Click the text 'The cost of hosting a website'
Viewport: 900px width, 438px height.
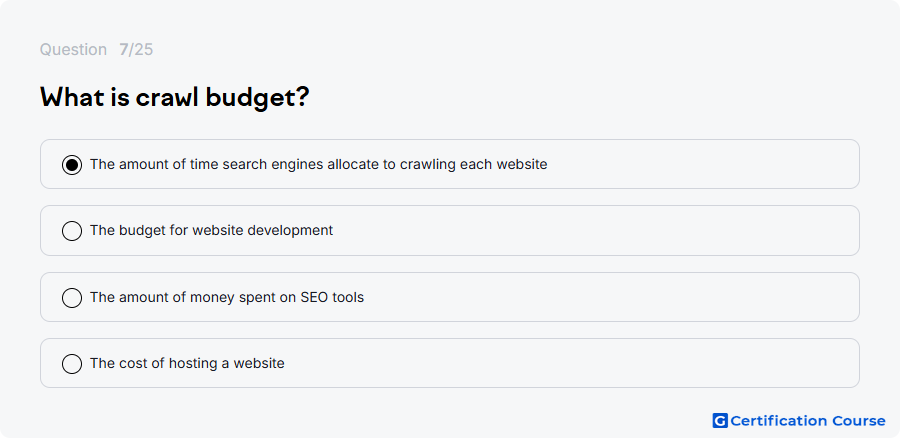point(187,363)
